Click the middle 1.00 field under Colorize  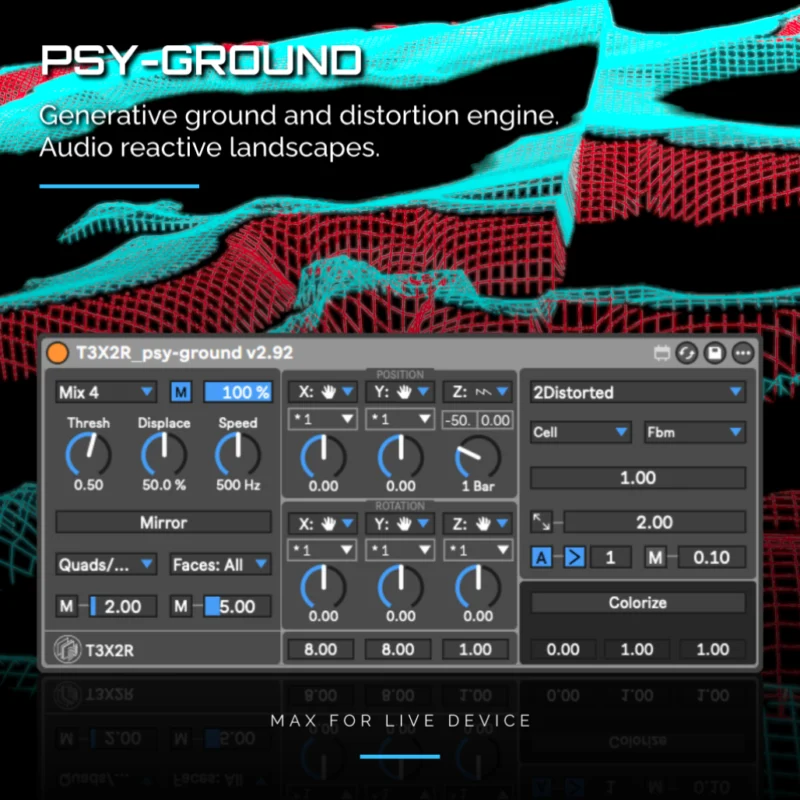tap(637, 649)
